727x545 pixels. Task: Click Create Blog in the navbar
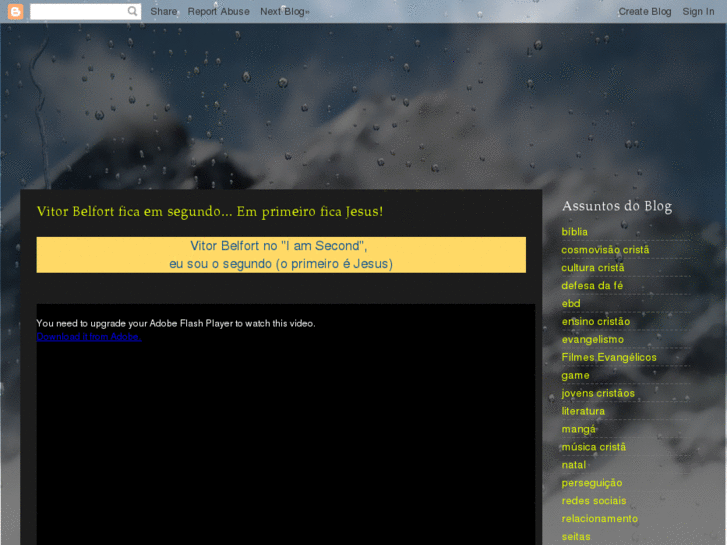tap(644, 12)
